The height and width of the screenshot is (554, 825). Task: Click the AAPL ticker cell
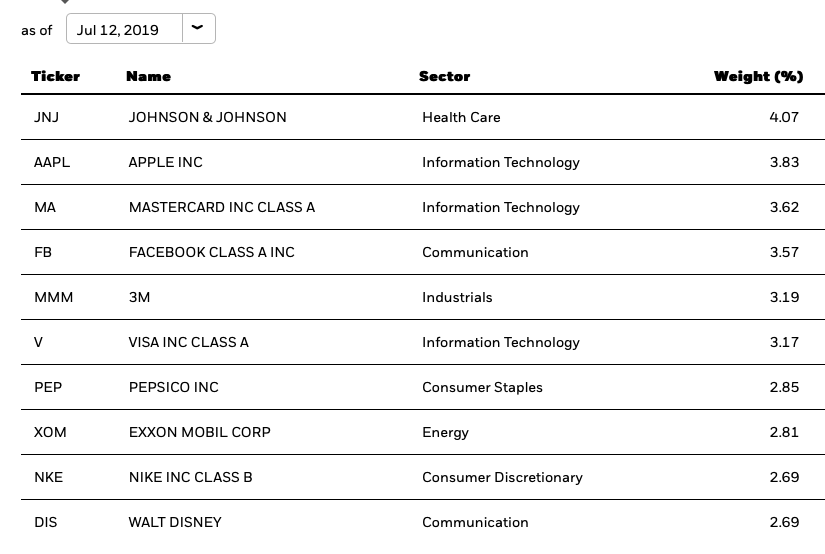point(52,162)
